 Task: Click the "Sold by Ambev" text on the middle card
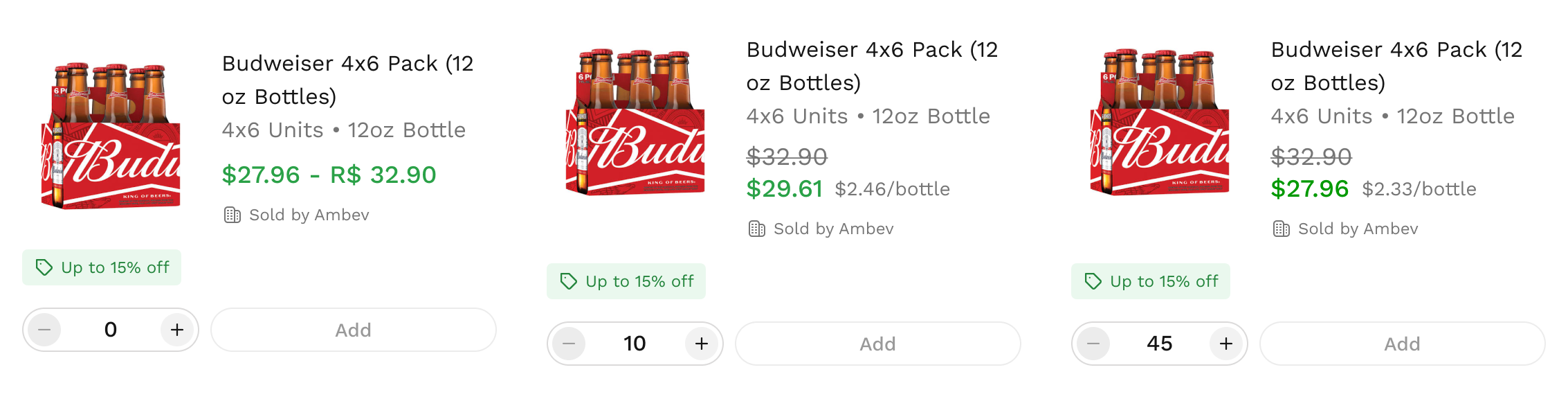834,229
